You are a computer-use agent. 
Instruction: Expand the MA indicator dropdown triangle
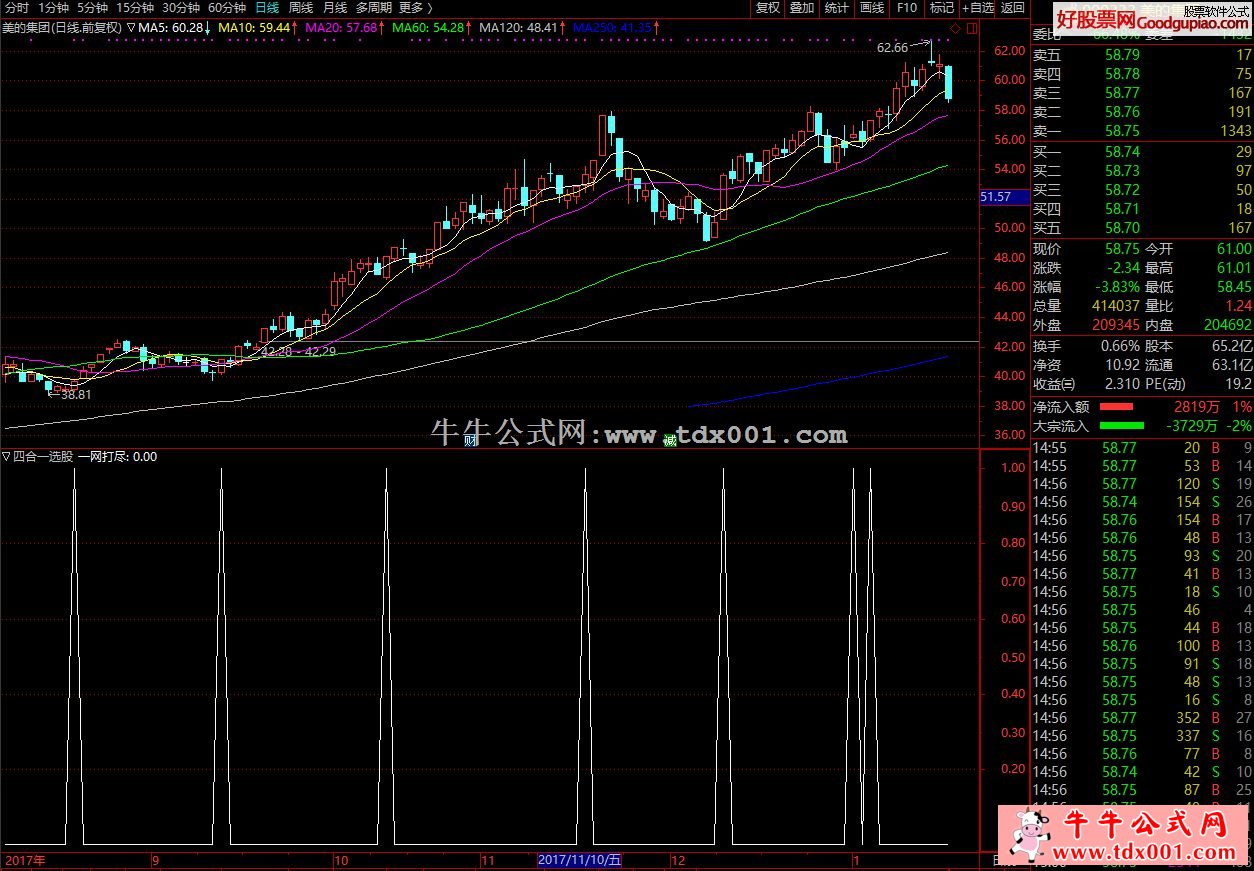click(x=132, y=27)
